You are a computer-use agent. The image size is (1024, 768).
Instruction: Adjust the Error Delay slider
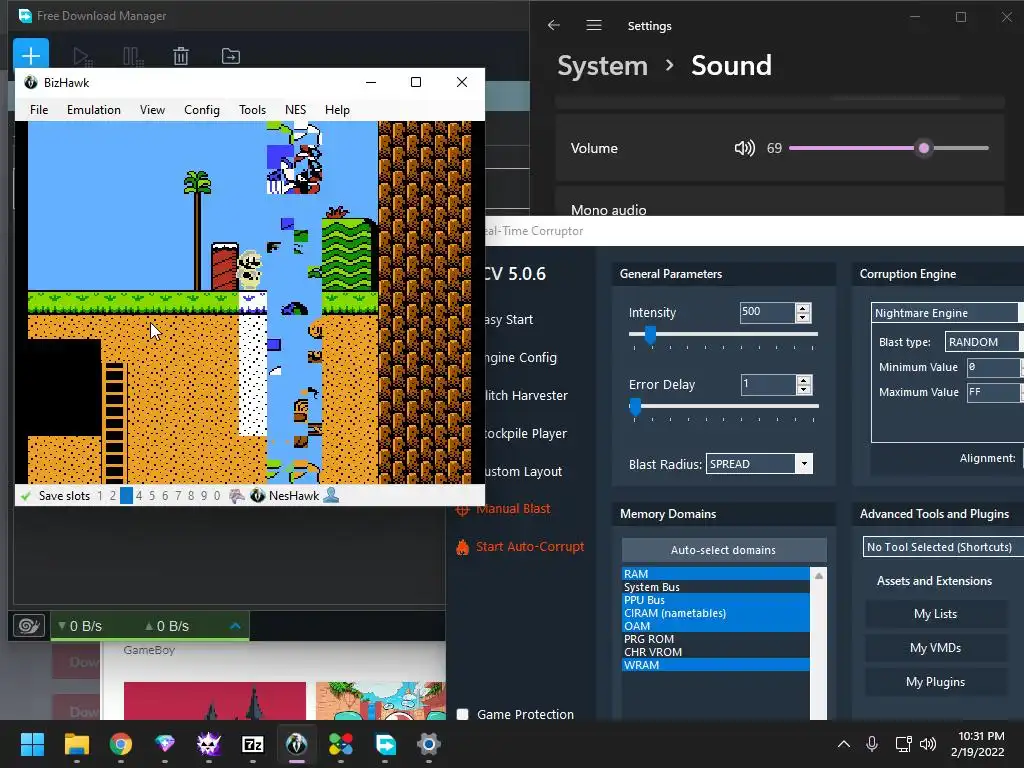(724, 406)
